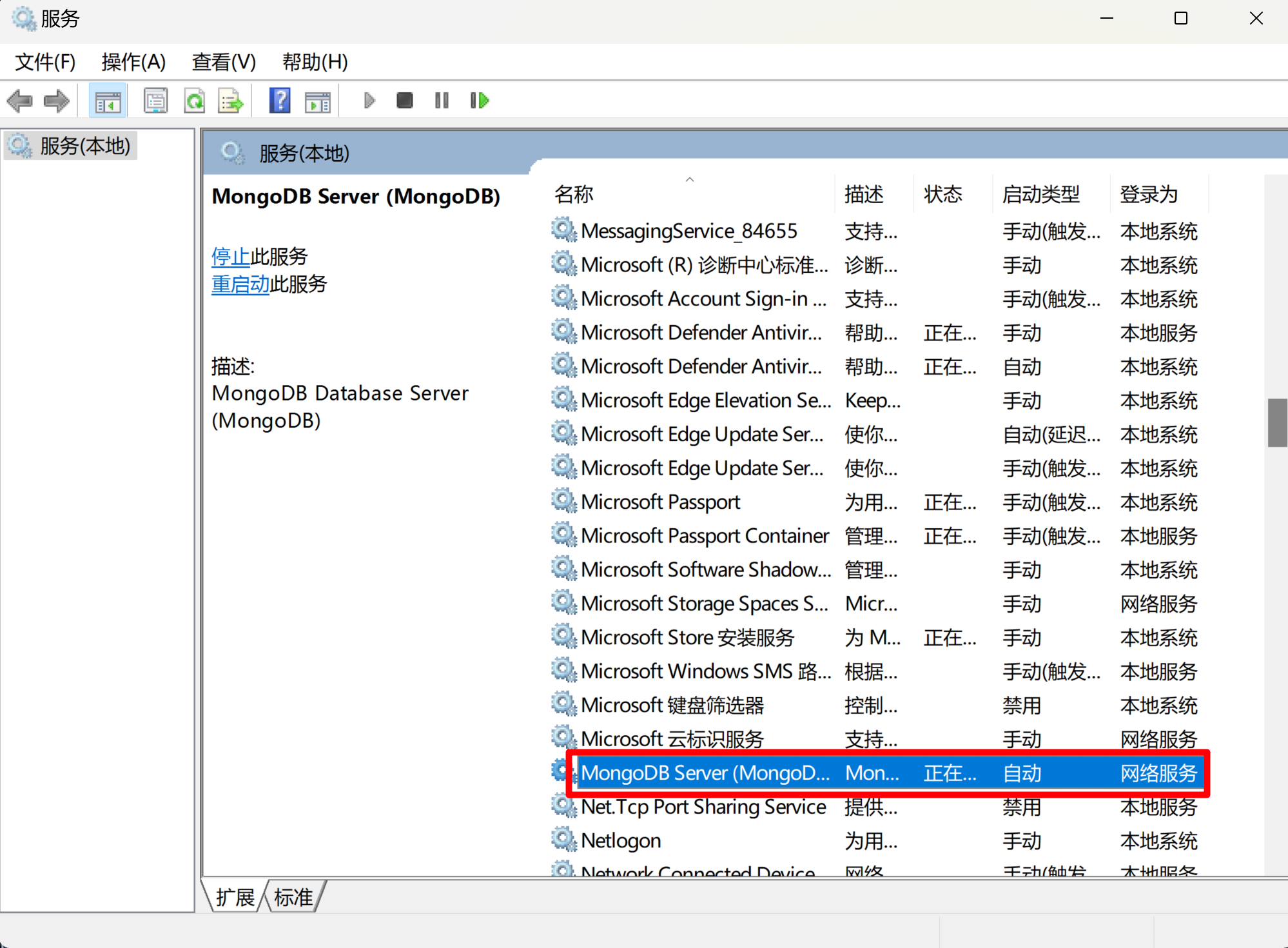
Task: Click the 停止 link to stop the service
Action: (230, 257)
